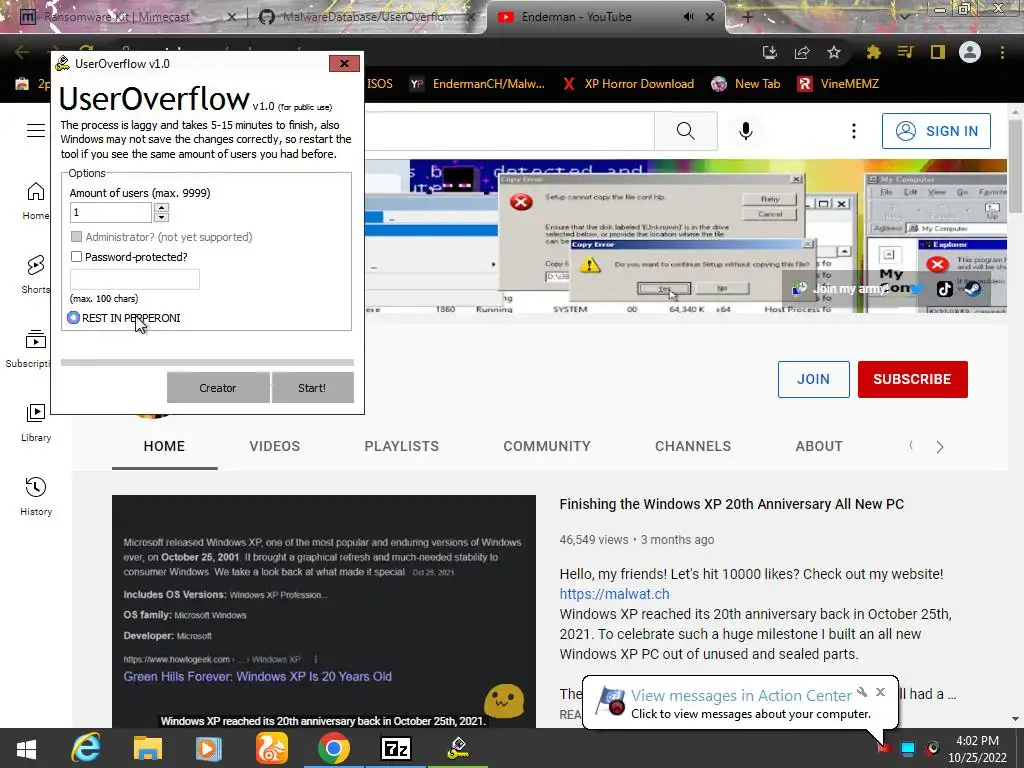Focus the password text field
The image size is (1024, 768).
(135, 279)
